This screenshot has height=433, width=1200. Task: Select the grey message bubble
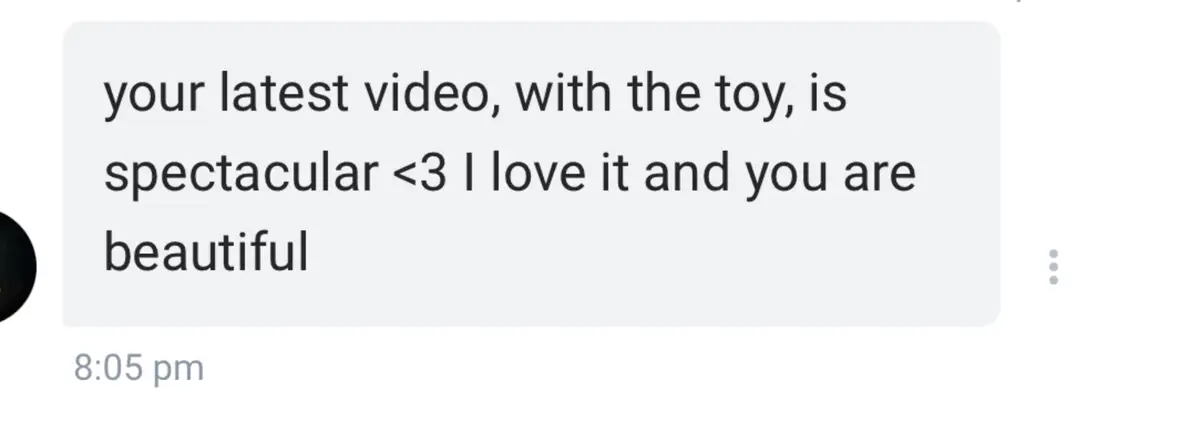531,174
